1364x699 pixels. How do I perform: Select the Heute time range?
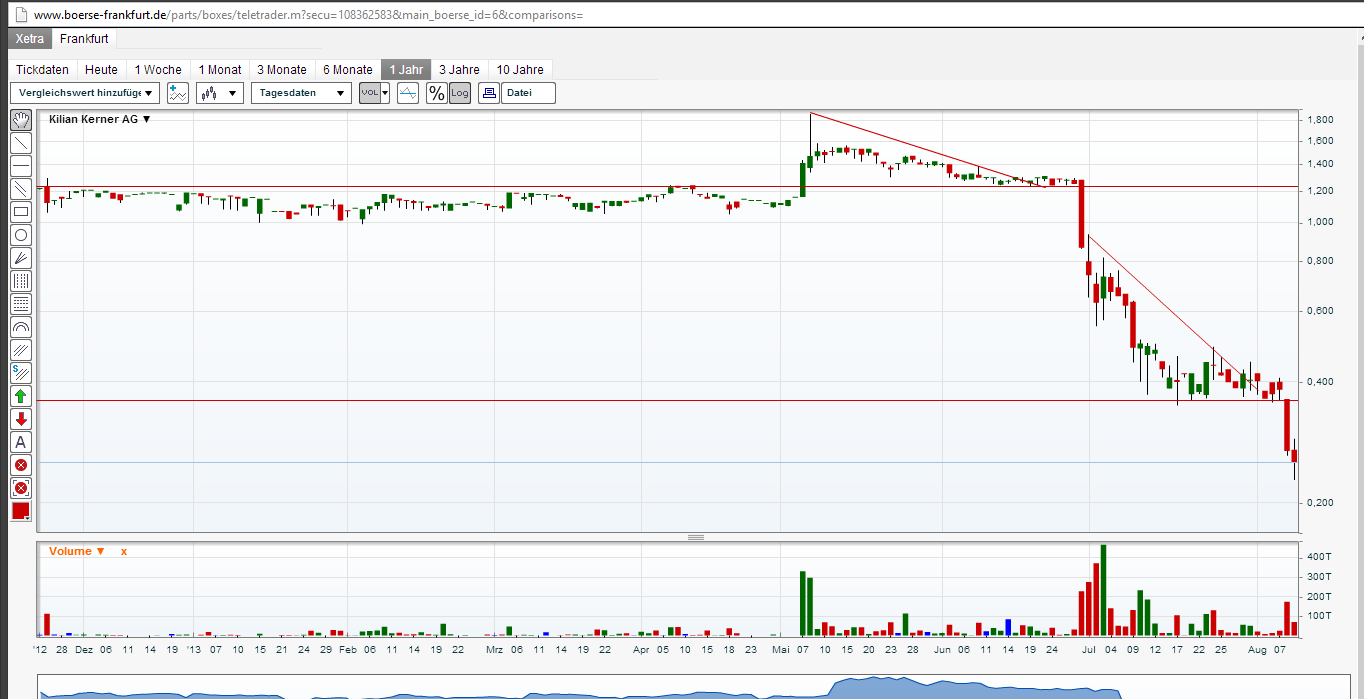[x=101, y=69]
